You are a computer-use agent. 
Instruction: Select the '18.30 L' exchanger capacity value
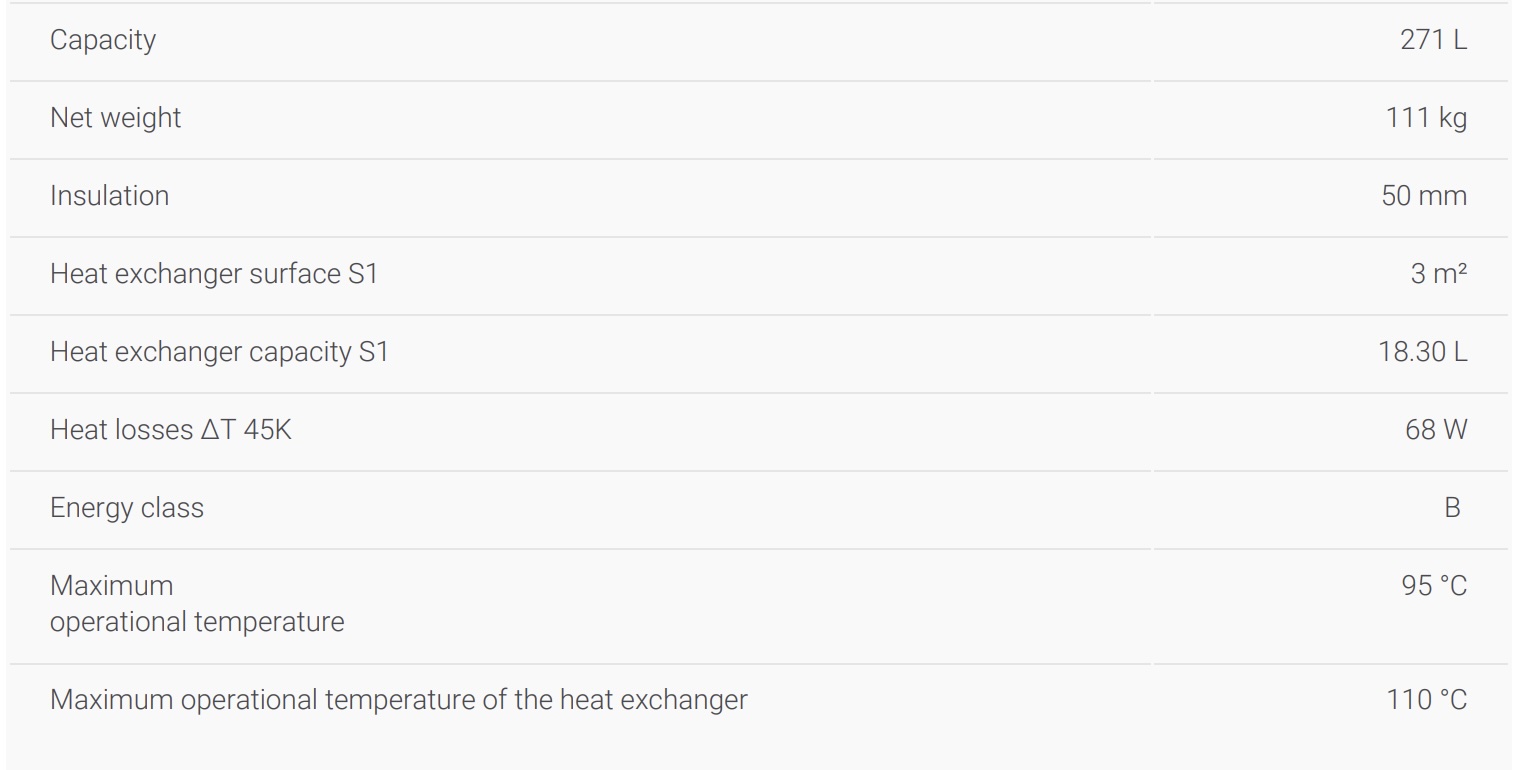(1423, 352)
